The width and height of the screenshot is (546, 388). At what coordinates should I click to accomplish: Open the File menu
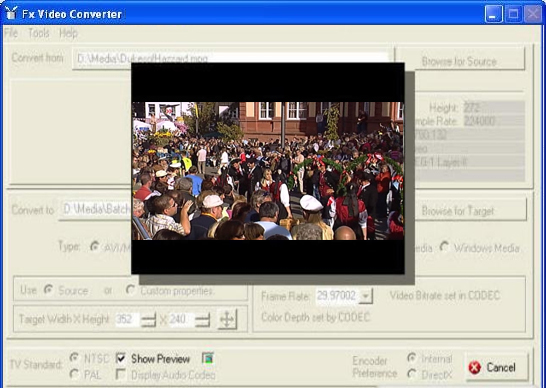coord(11,33)
